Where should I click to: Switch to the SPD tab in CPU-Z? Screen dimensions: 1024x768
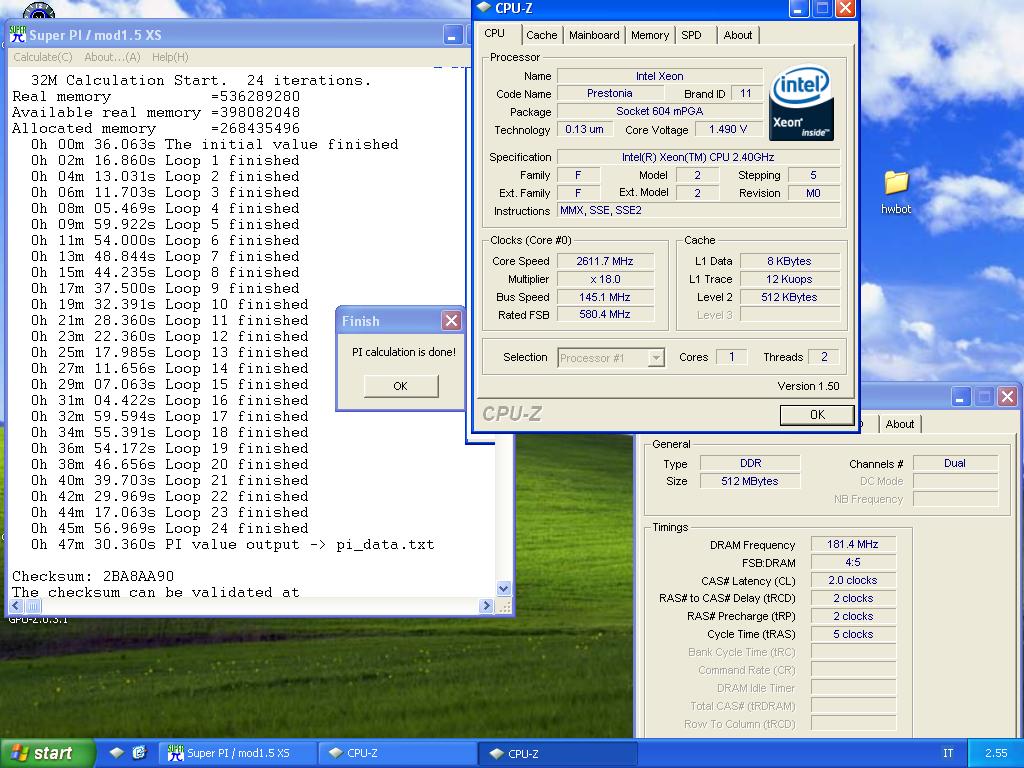pyautogui.click(x=692, y=35)
